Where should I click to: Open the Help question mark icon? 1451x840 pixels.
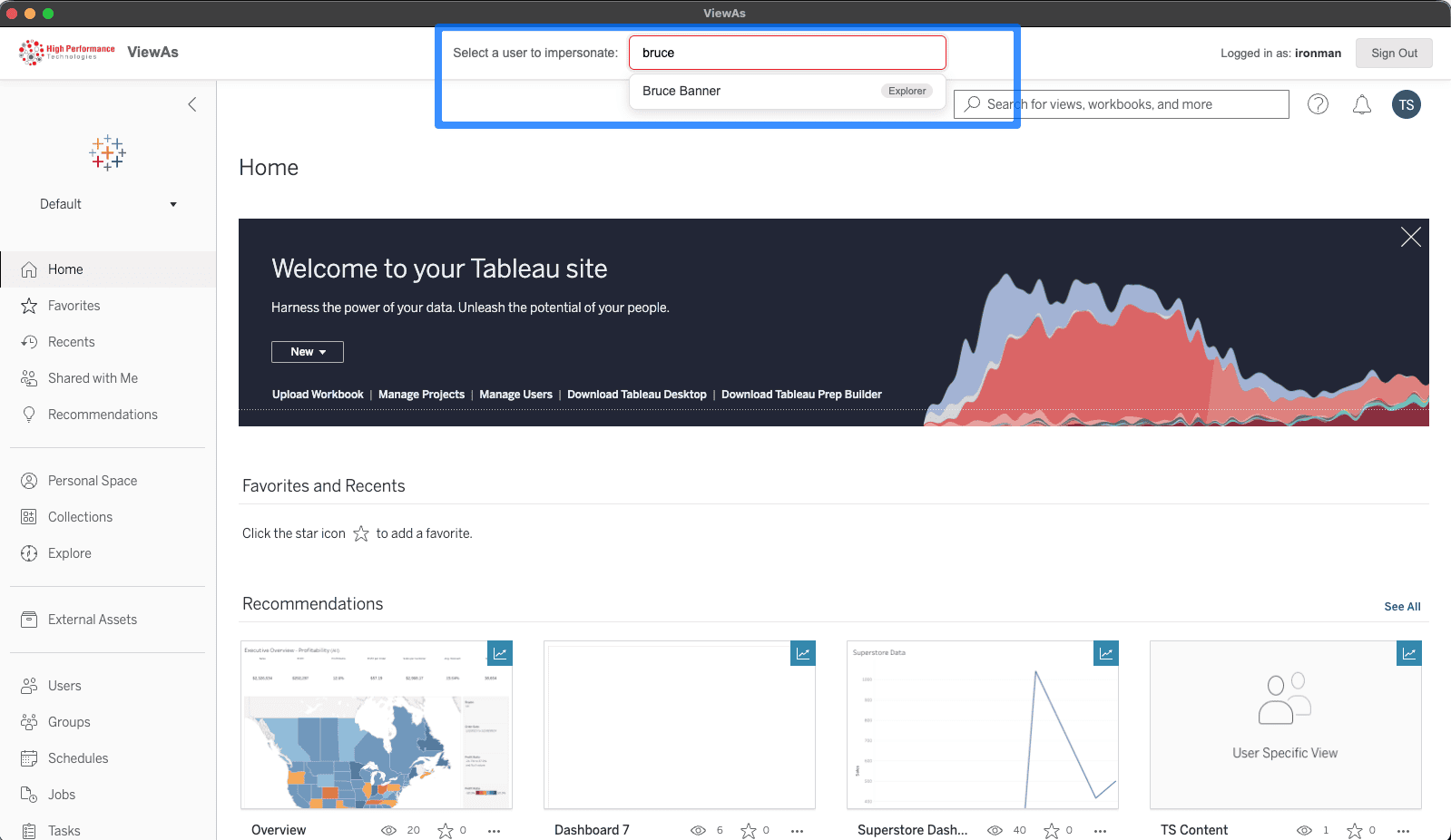[x=1318, y=104]
